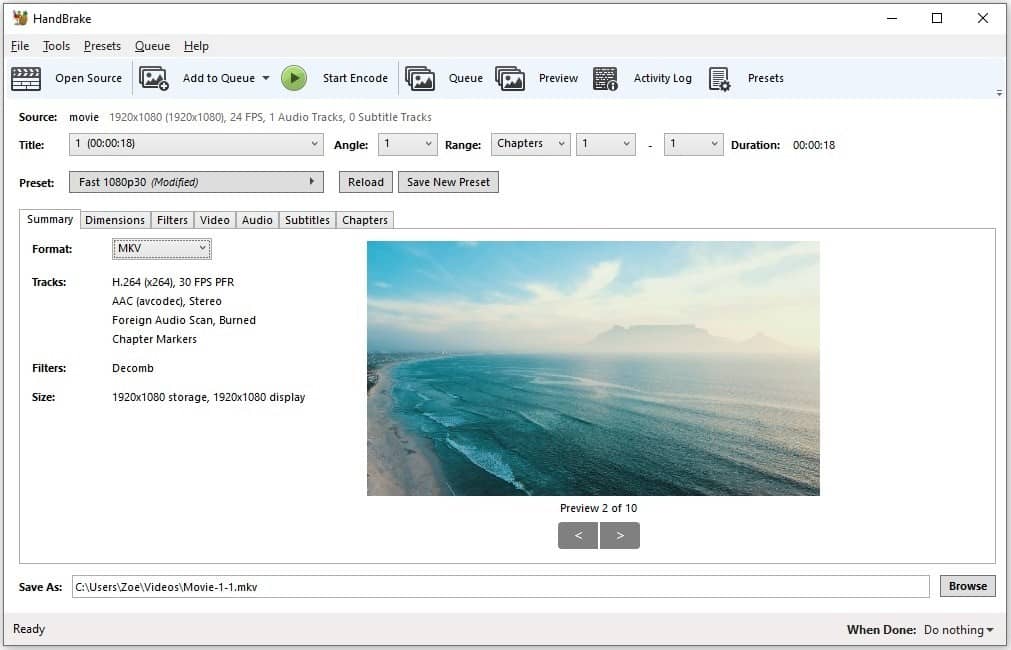
Task: Click the beach preview image
Action: click(593, 368)
